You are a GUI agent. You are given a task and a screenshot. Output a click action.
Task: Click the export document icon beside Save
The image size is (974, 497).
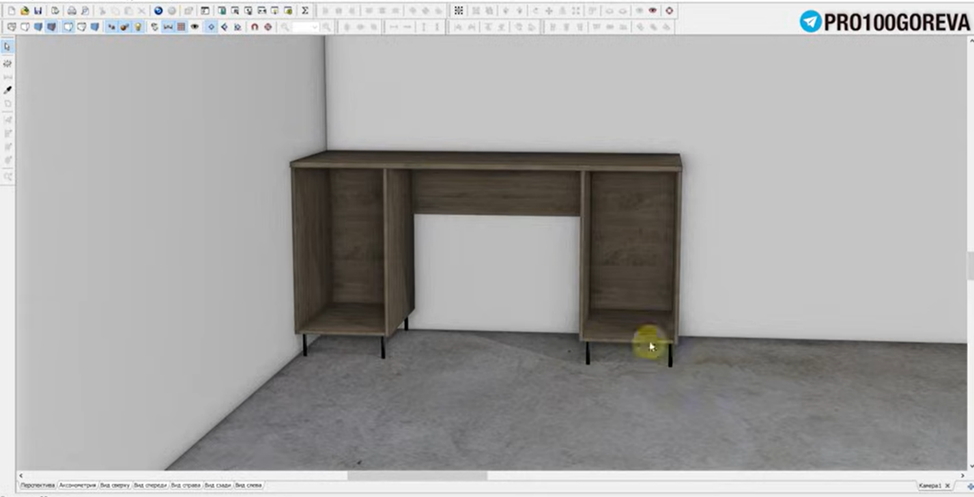(55, 11)
